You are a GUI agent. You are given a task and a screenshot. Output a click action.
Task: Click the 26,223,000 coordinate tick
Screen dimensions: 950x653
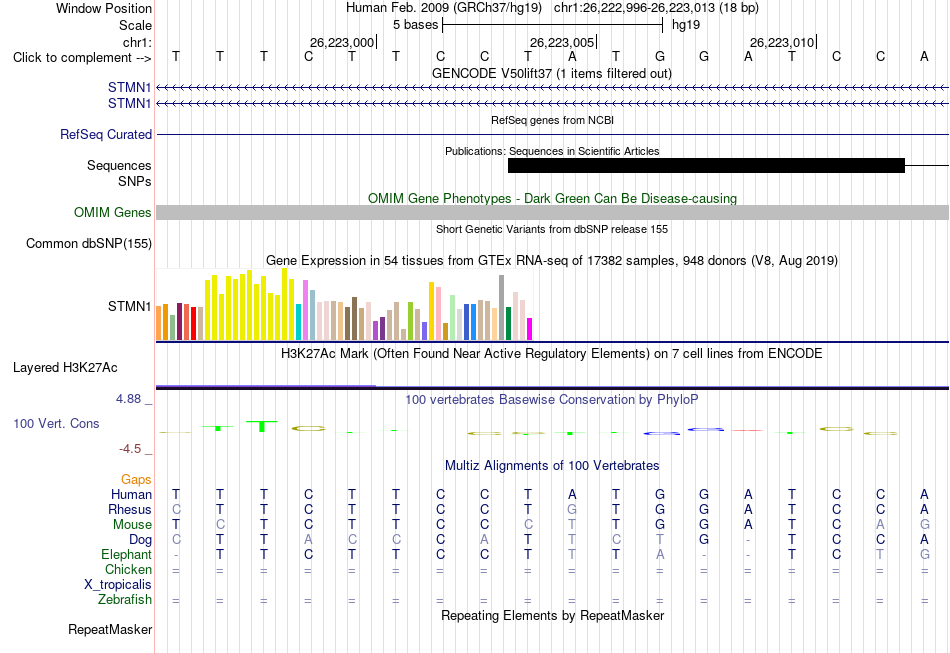pos(342,42)
